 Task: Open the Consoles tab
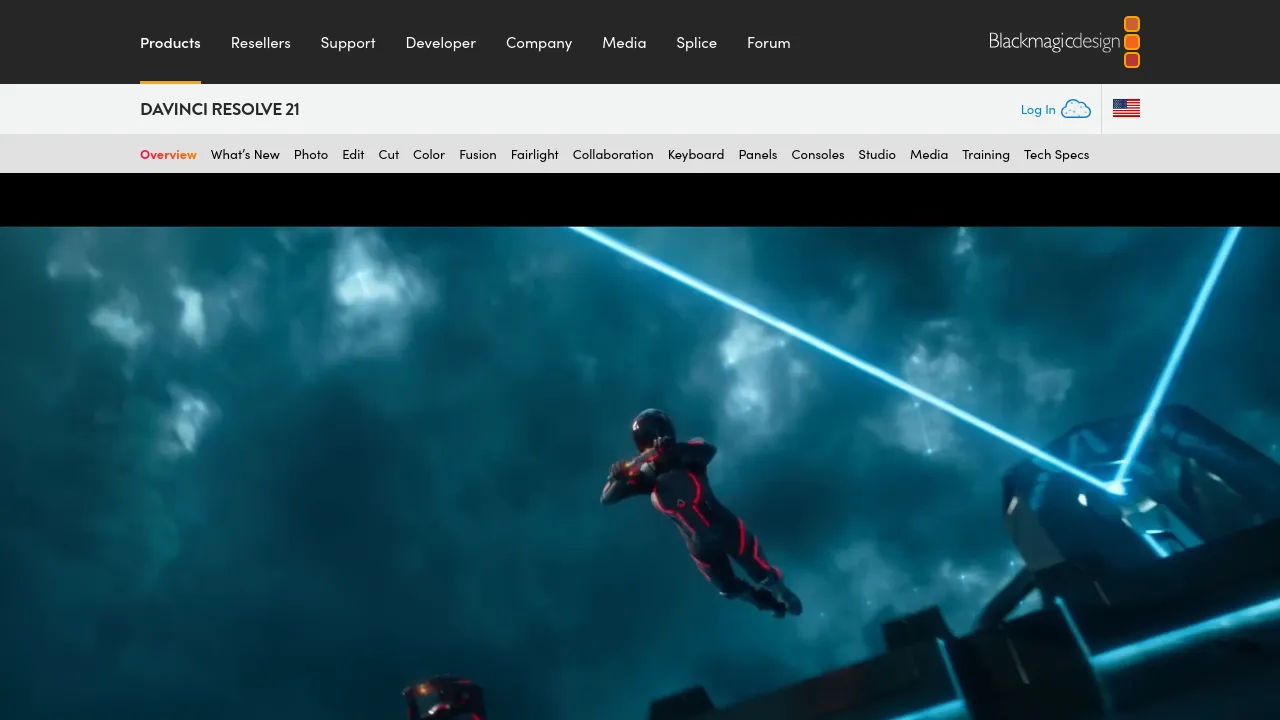pos(818,155)
